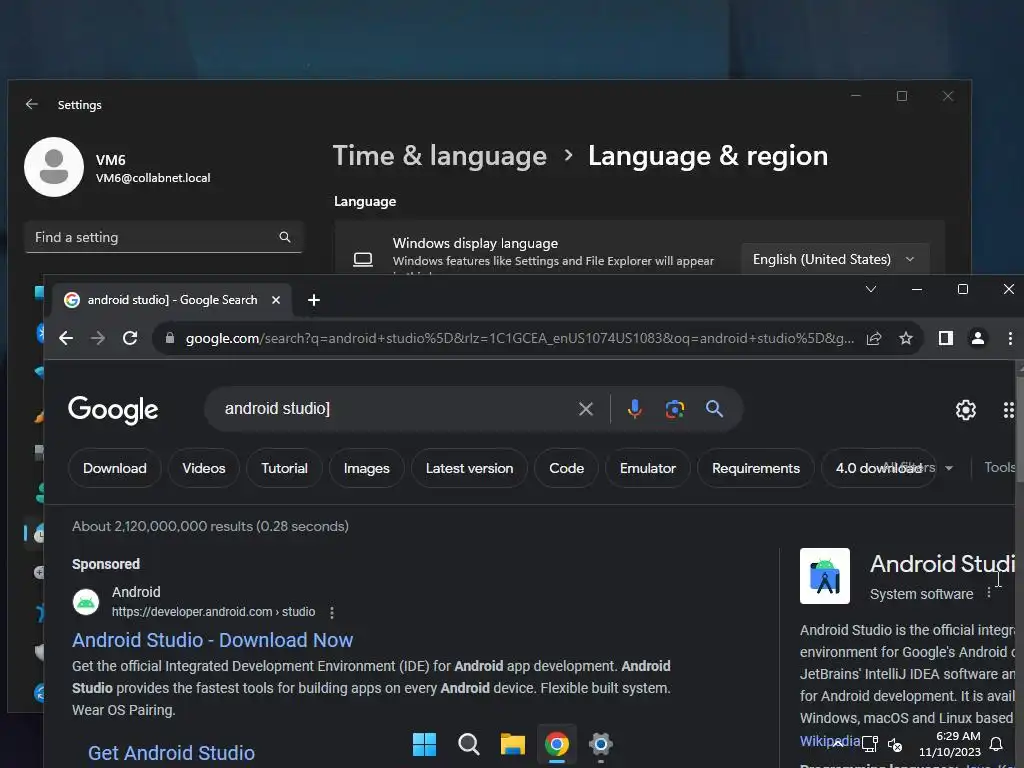Clear the search query with X
The height and width of the screenshot is (768, 1024).
[586, 409]
